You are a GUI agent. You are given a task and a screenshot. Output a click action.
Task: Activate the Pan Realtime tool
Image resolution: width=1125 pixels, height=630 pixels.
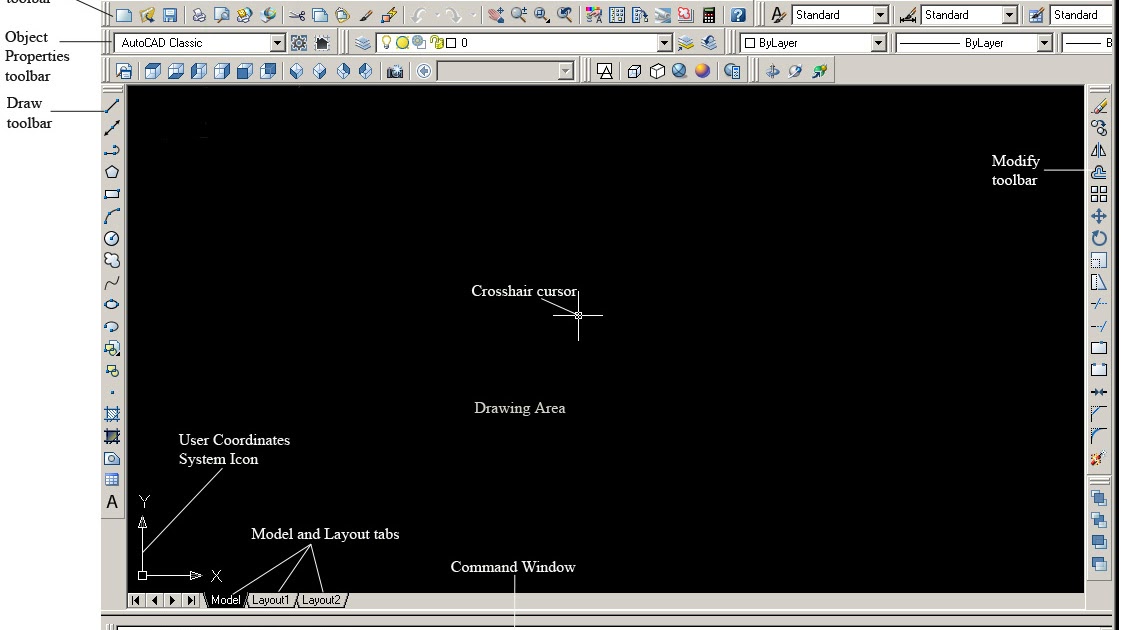(496, 14)
